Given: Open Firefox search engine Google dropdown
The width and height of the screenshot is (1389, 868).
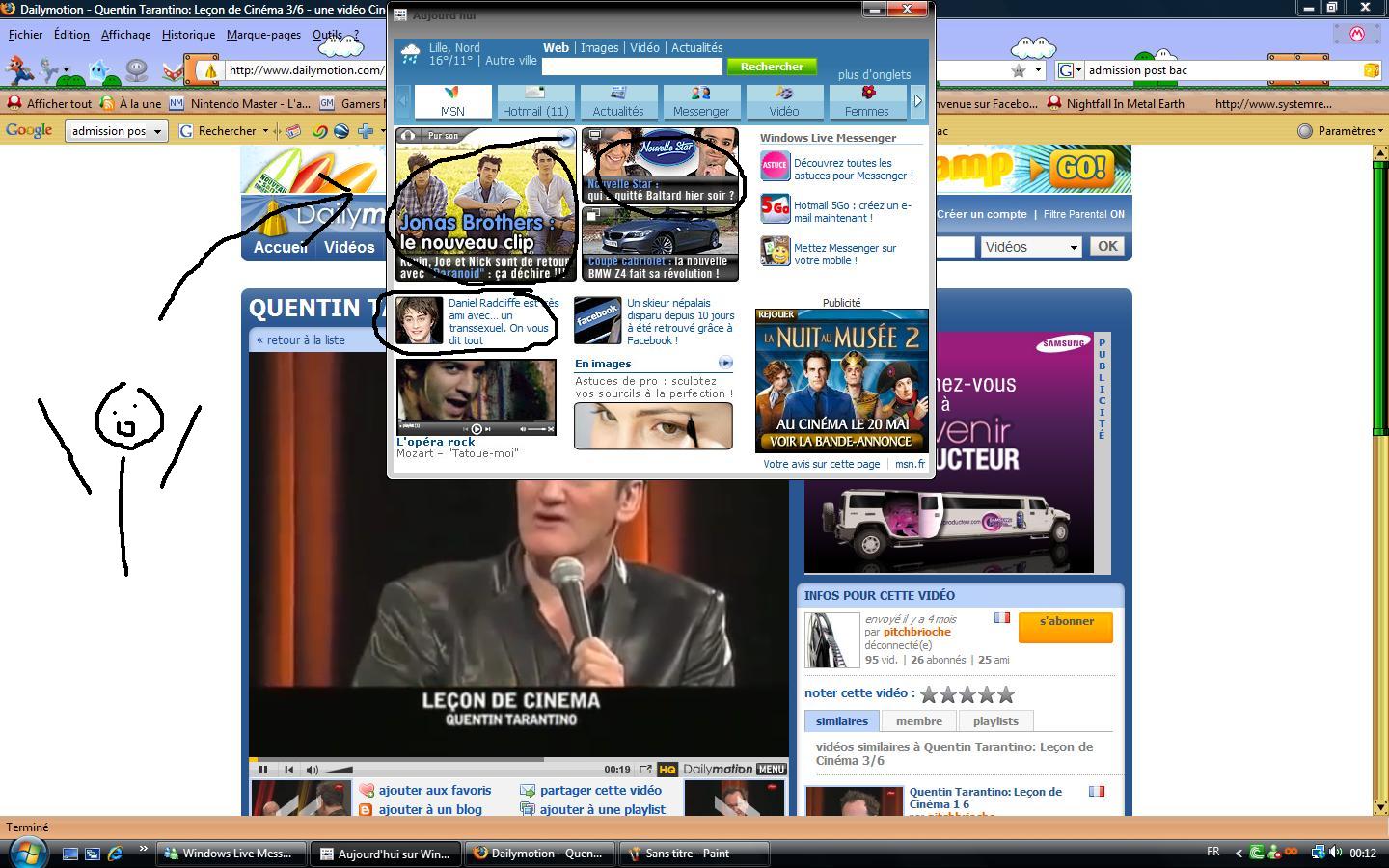Looking at the screenshot, I should (1069, 69).
